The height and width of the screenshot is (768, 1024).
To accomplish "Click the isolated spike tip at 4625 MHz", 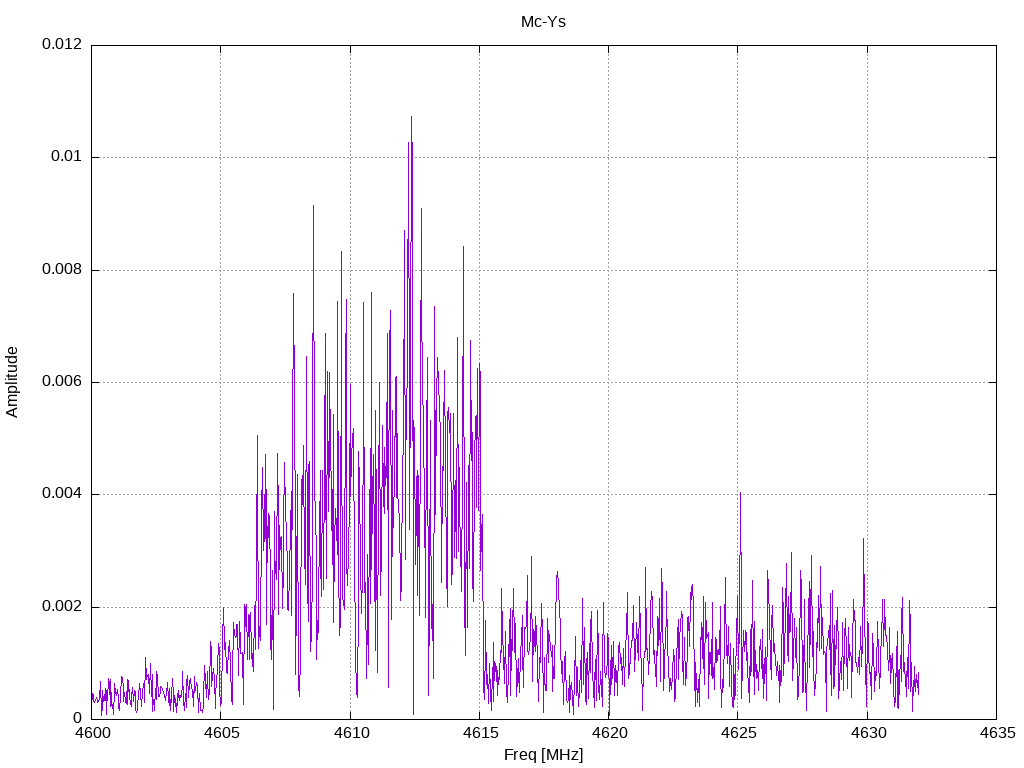I will (740, 494).
